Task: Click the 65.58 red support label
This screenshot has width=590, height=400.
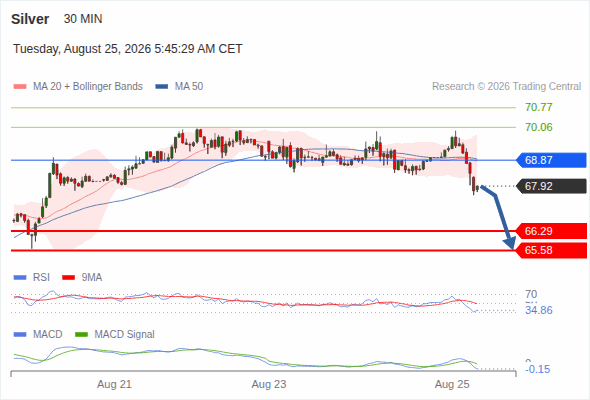Action: [551, 250]
